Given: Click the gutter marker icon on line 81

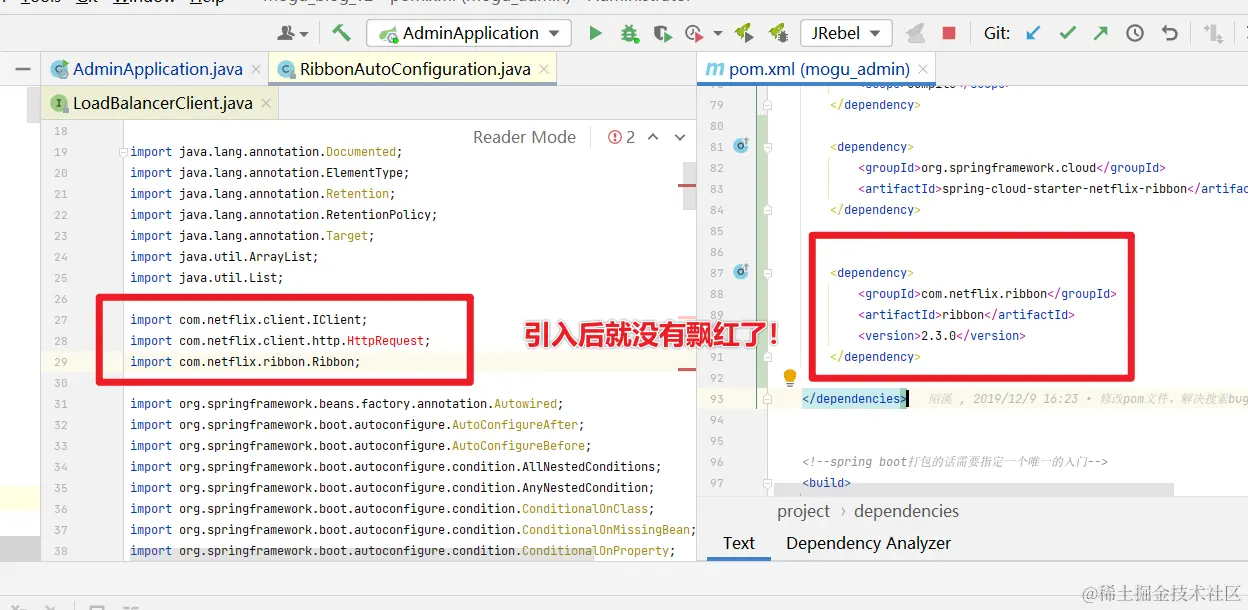Looking at the screenshot, I should point(741,146).
